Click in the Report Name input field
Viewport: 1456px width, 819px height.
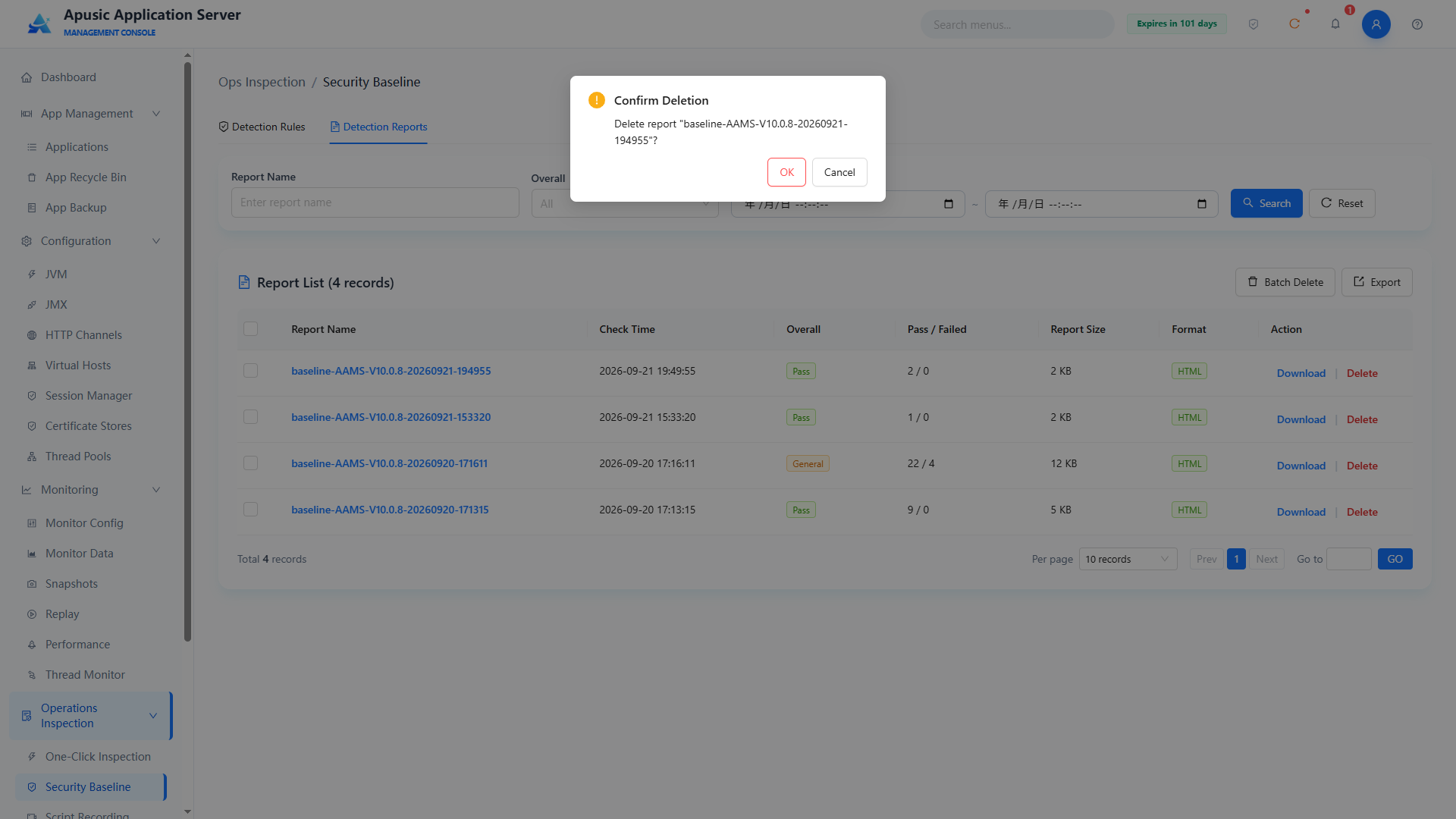(375, 202)
